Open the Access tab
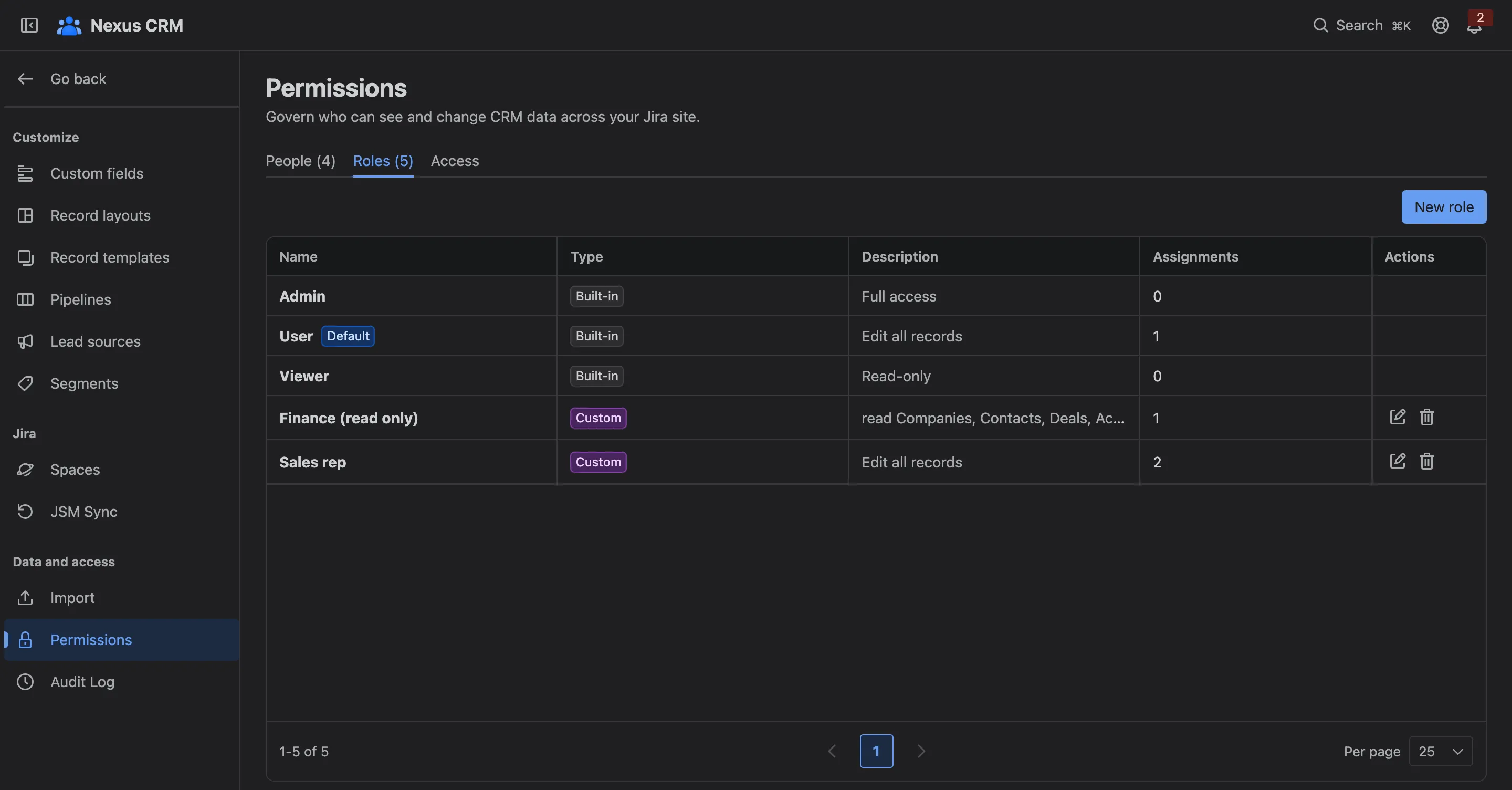The height and width of the screenshot is (790, 1512). (x=455, y=161)
